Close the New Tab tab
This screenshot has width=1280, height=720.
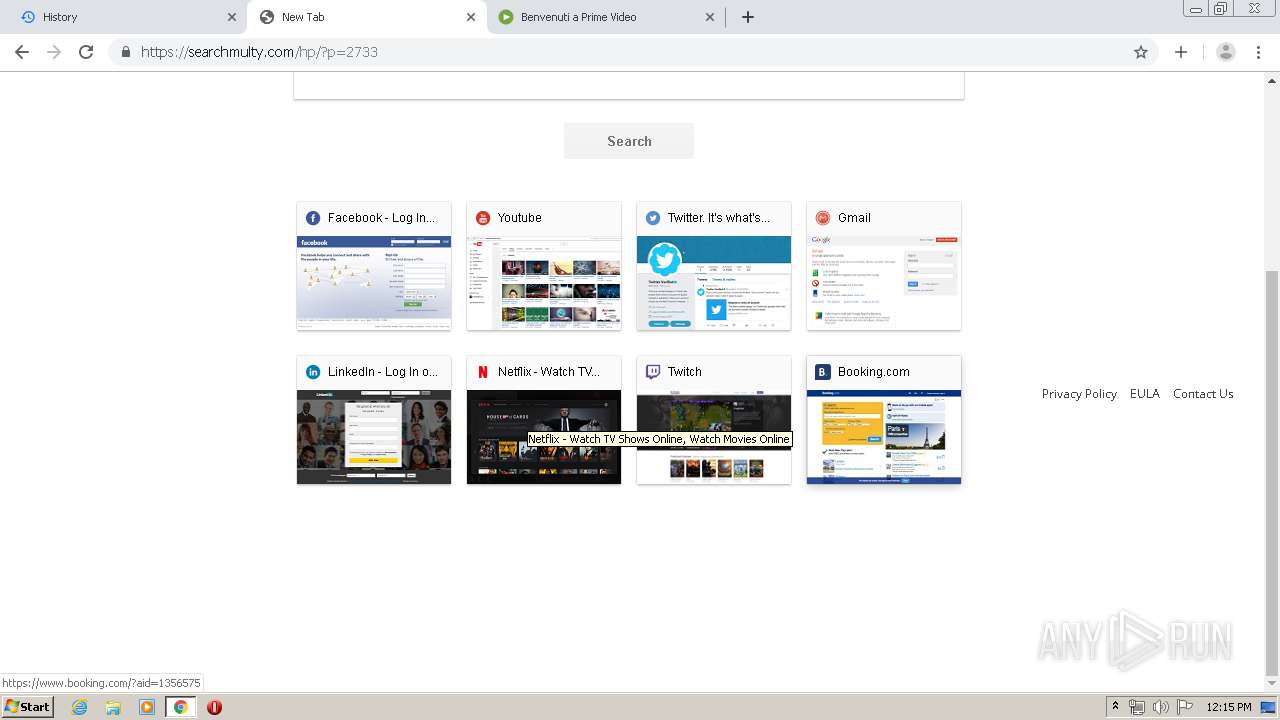471,17
